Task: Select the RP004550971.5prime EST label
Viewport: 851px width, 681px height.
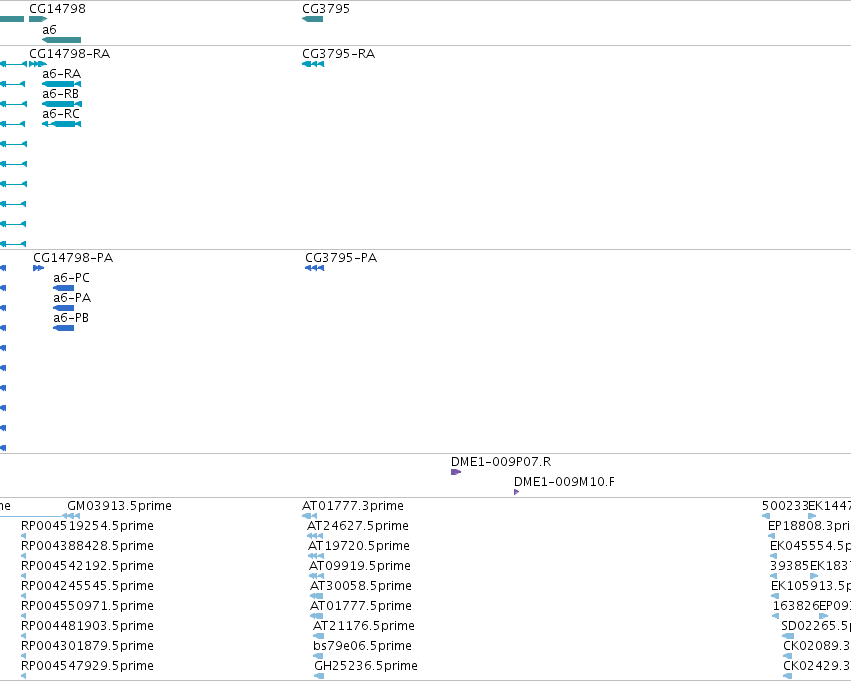Action: (87, 606)
